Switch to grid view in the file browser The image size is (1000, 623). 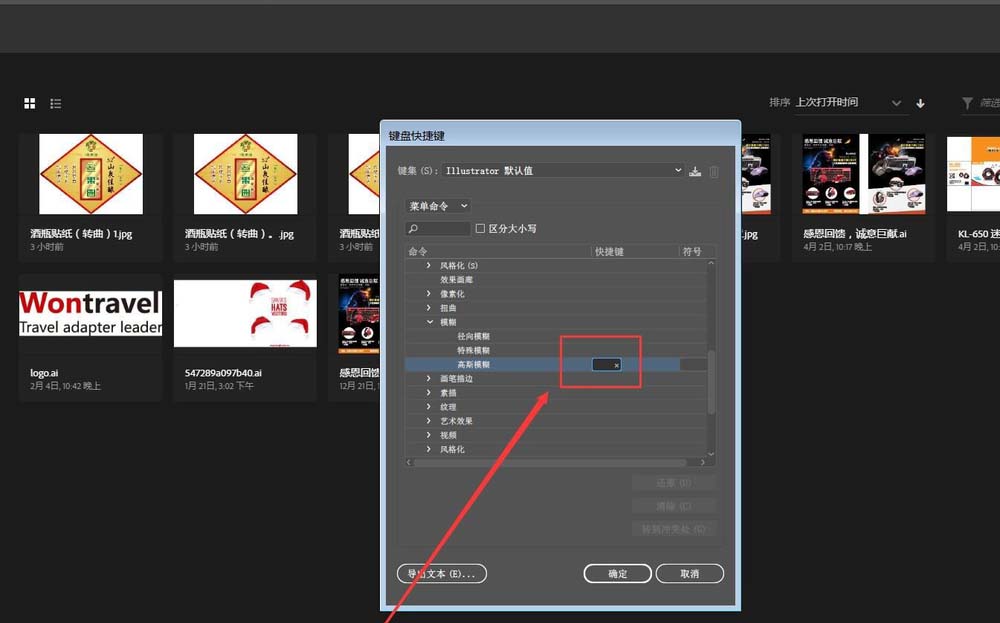[29, 103]
